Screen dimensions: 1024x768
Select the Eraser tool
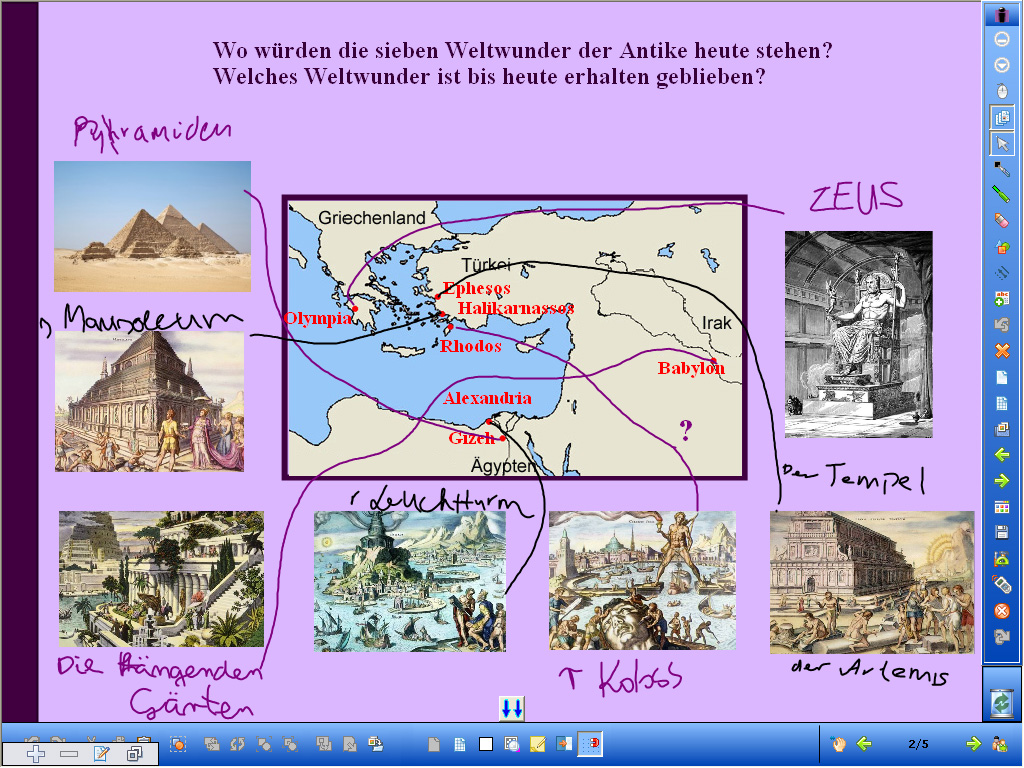tap(1002, 220)
